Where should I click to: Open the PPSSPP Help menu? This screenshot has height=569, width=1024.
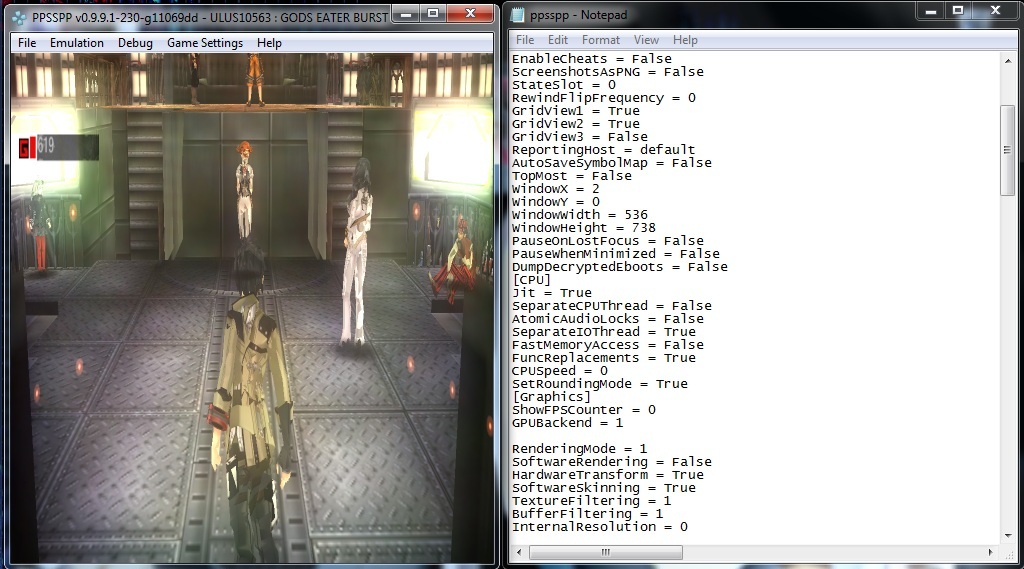click(269, 43)
